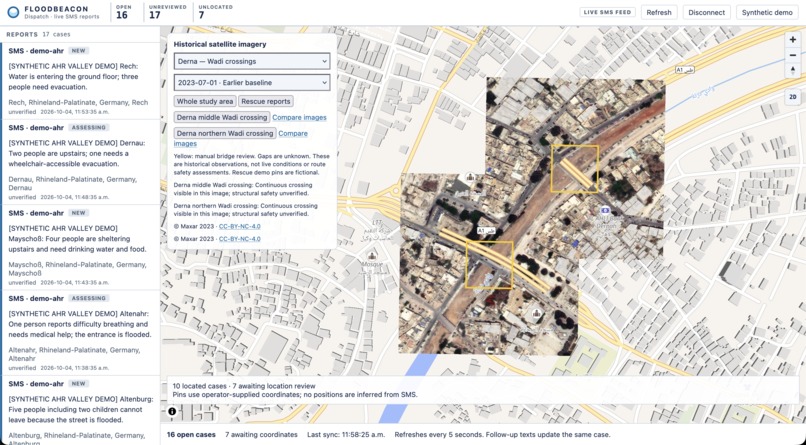Screen dimensions: 806x445
Task: Click the ASSESSING badge on Dernau report
Action: pos(88,127)
